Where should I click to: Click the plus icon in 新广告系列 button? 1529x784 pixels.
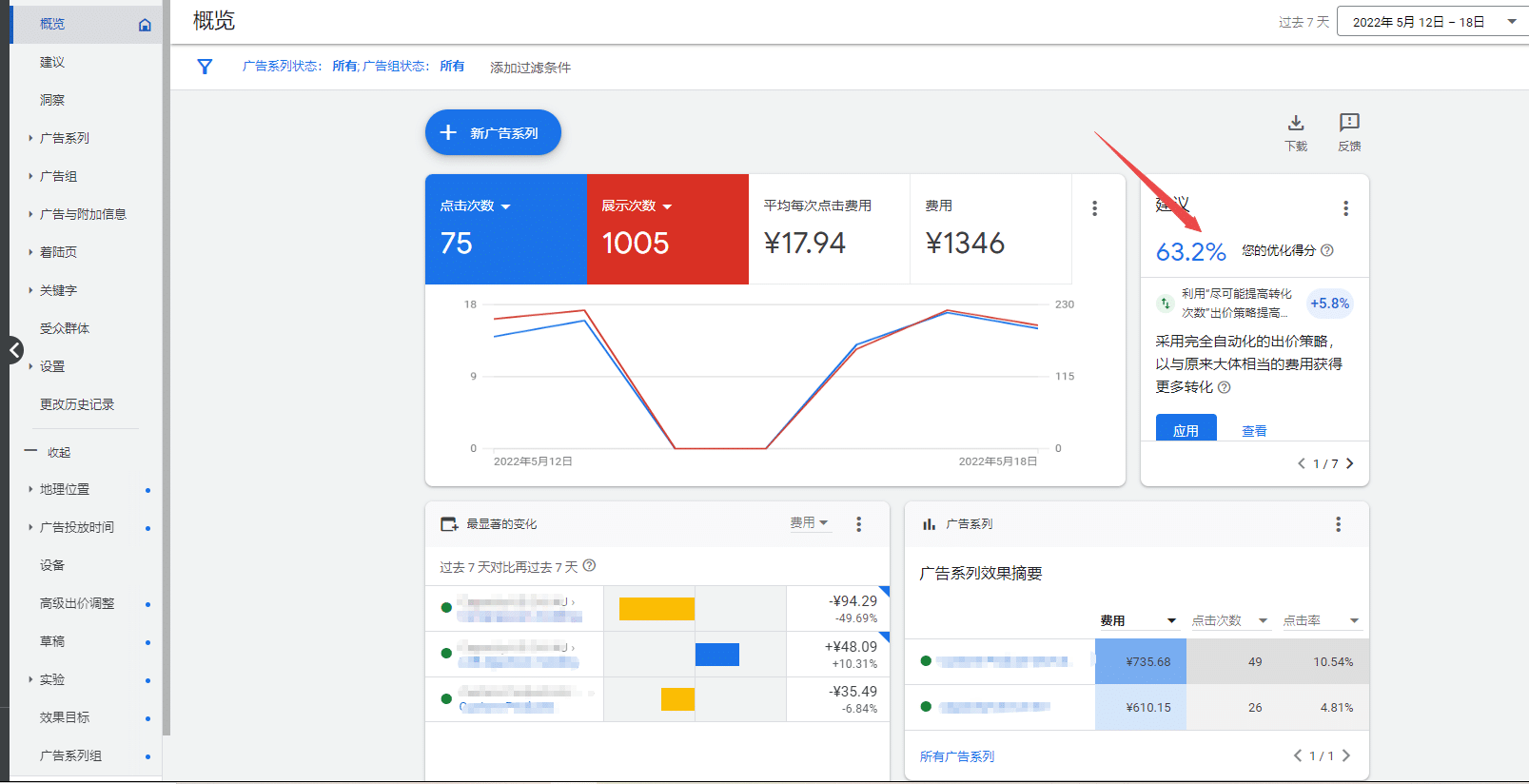(448, 132)
